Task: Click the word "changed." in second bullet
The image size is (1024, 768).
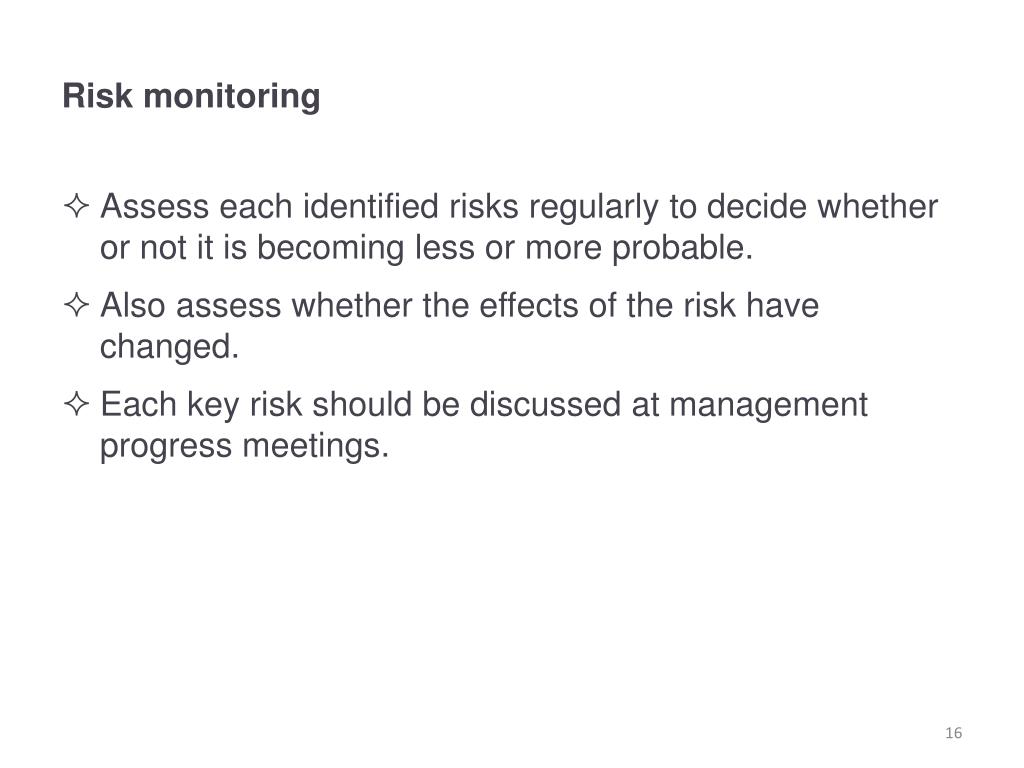Action: [170, 347]
